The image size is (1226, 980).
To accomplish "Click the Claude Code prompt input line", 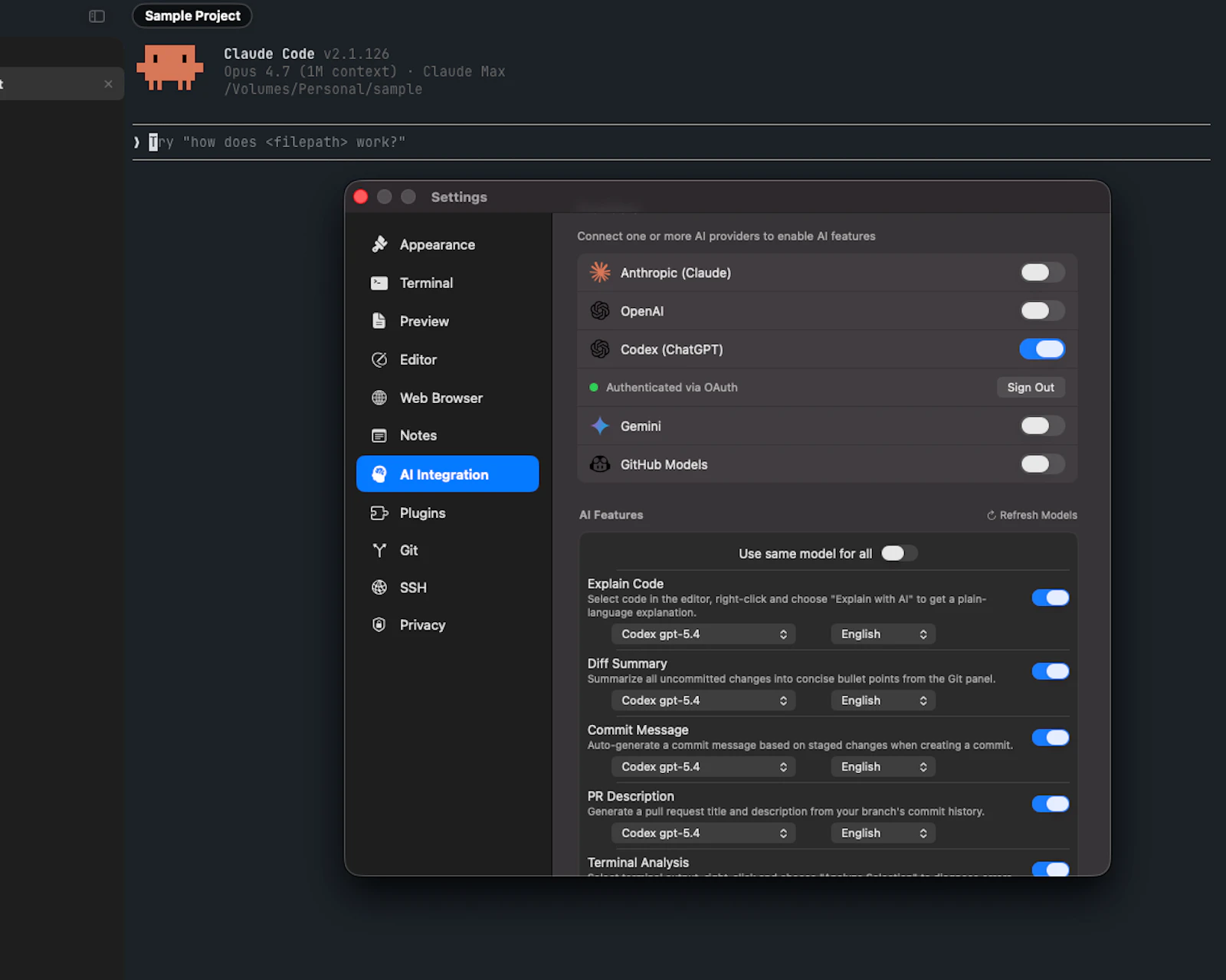I will 671,142.
